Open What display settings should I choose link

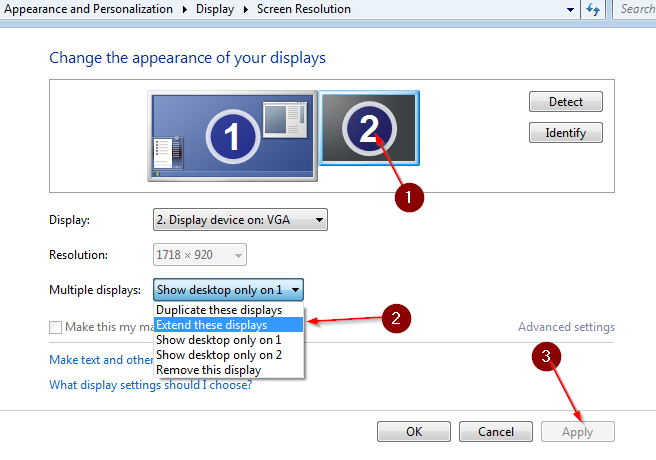tap(150, 385)
